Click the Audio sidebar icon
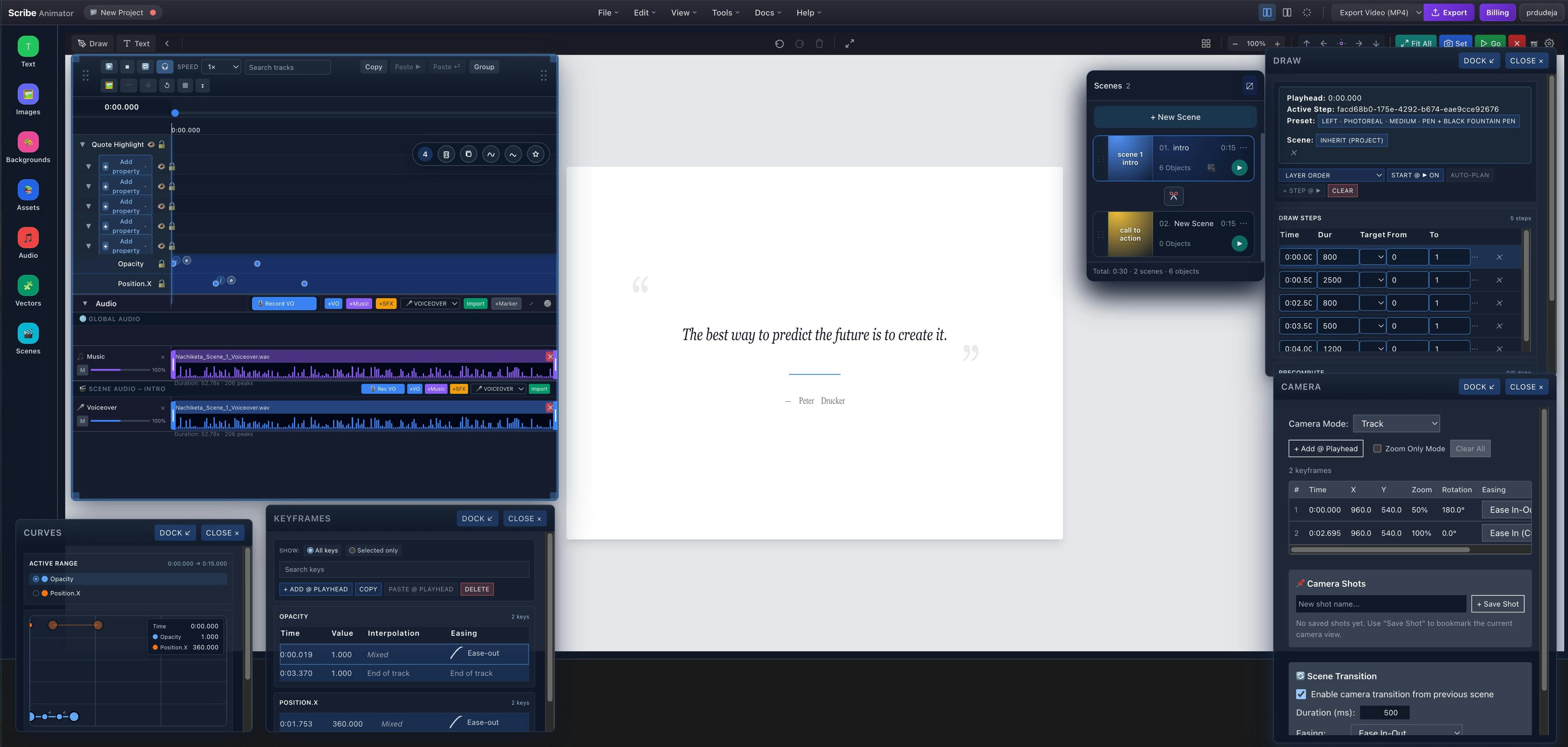This screenshot has width=1568, height=747. pyautogui.click(x=28, y=238)
